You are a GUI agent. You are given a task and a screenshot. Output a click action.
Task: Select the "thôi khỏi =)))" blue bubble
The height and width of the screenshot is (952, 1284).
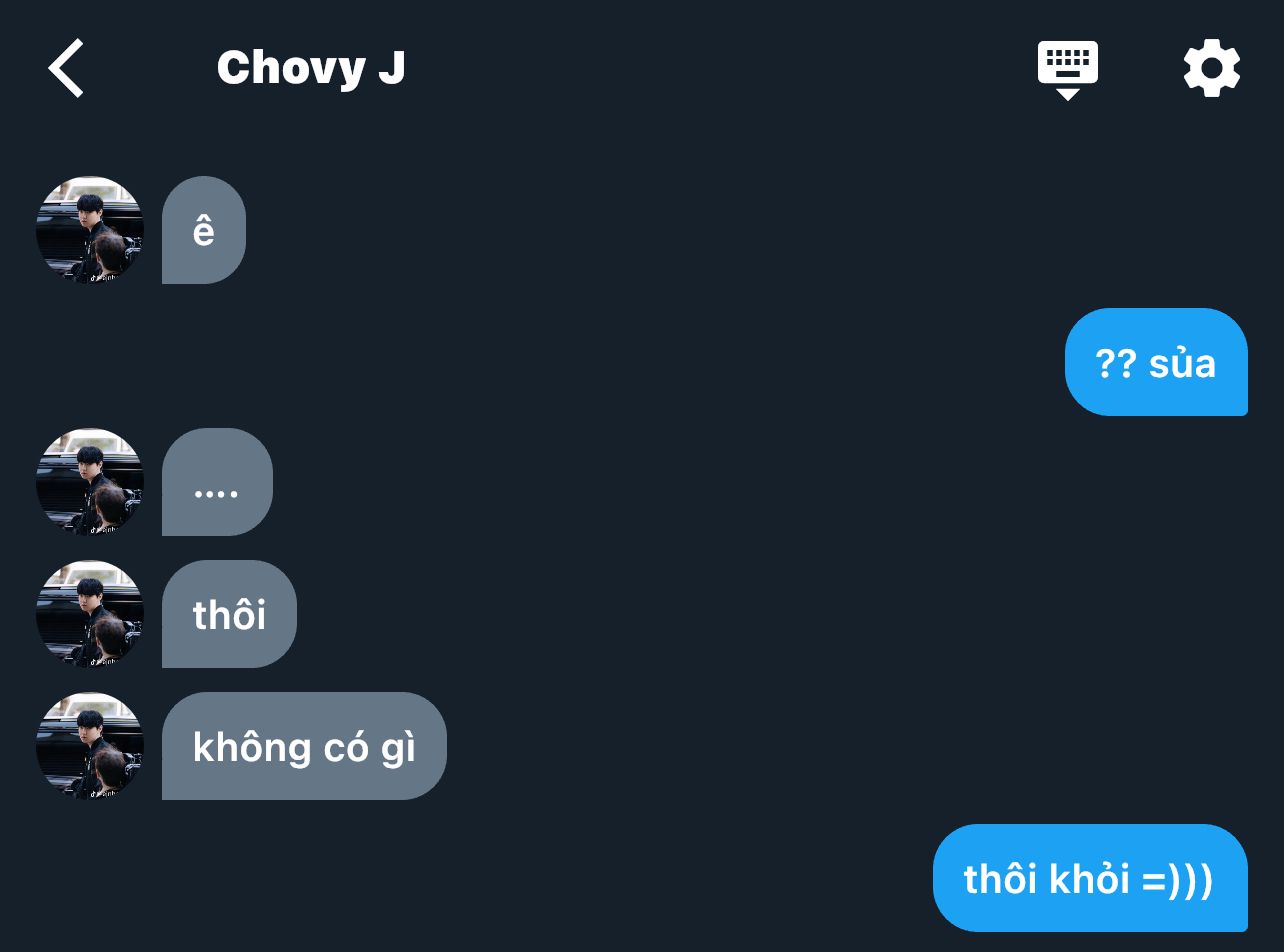[1090, 878]
